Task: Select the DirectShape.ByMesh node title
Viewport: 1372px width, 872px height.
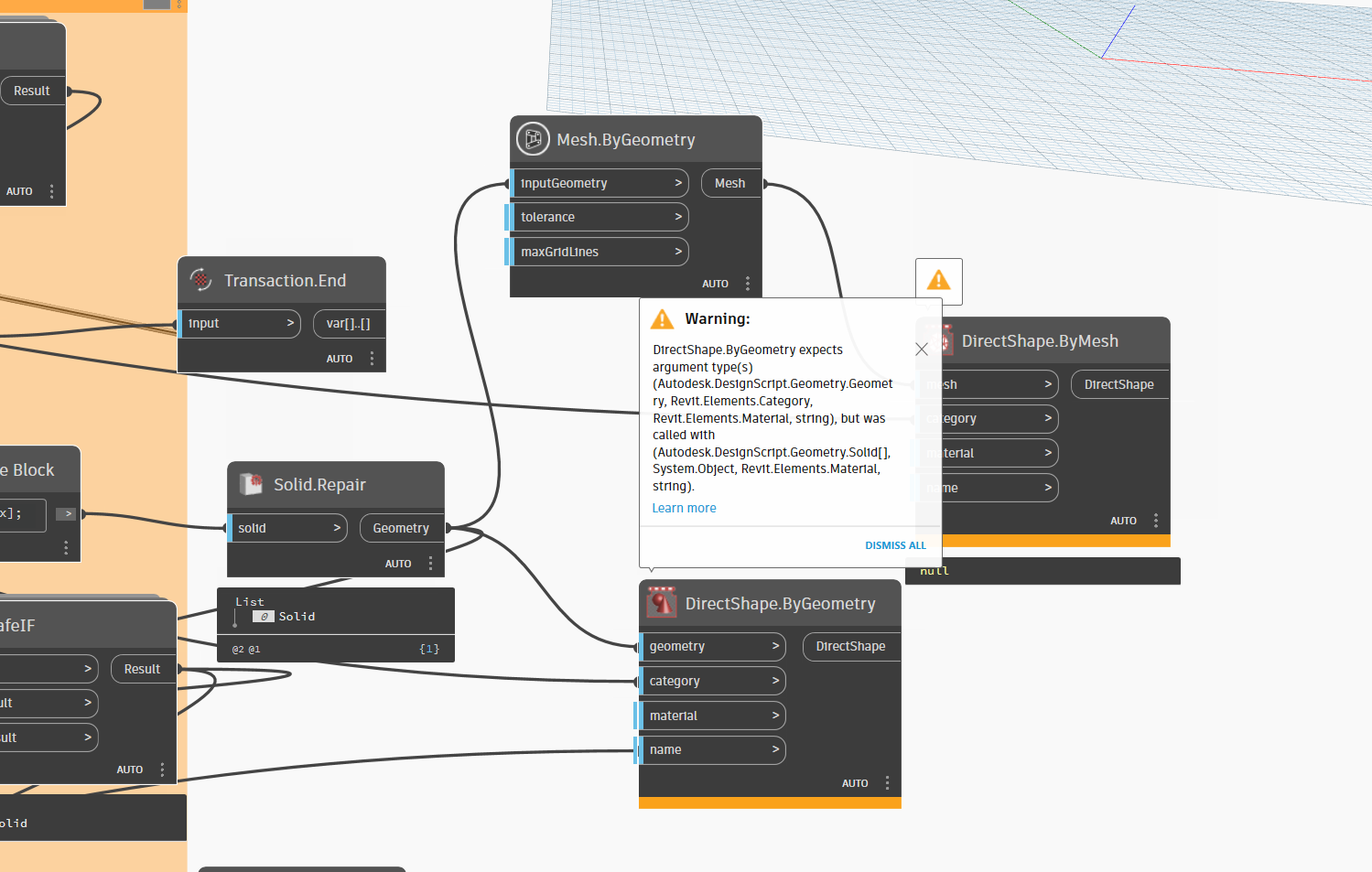Action: coord(1040,341)
